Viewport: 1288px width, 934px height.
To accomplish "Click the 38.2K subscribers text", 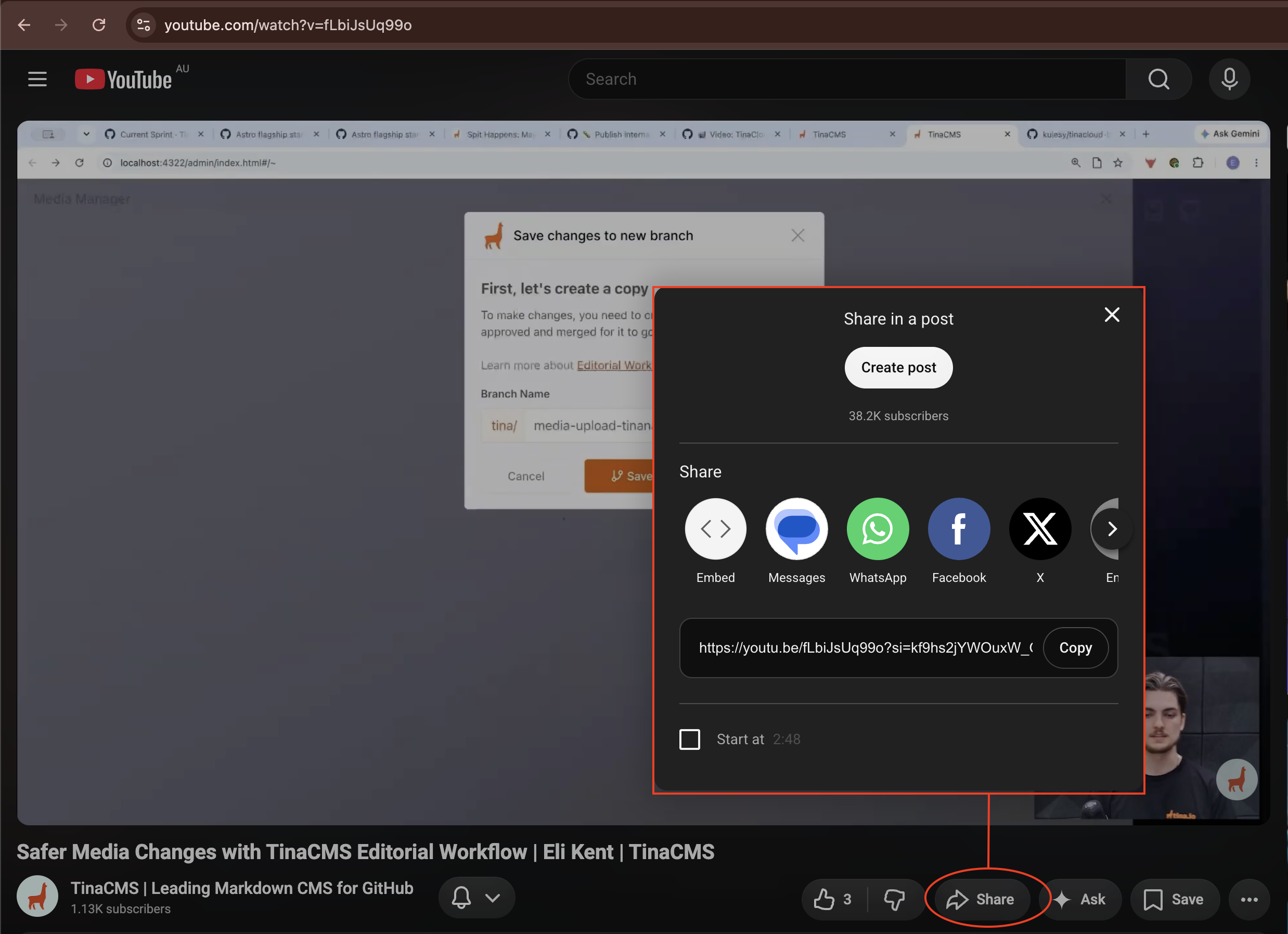I will point(898,416).
